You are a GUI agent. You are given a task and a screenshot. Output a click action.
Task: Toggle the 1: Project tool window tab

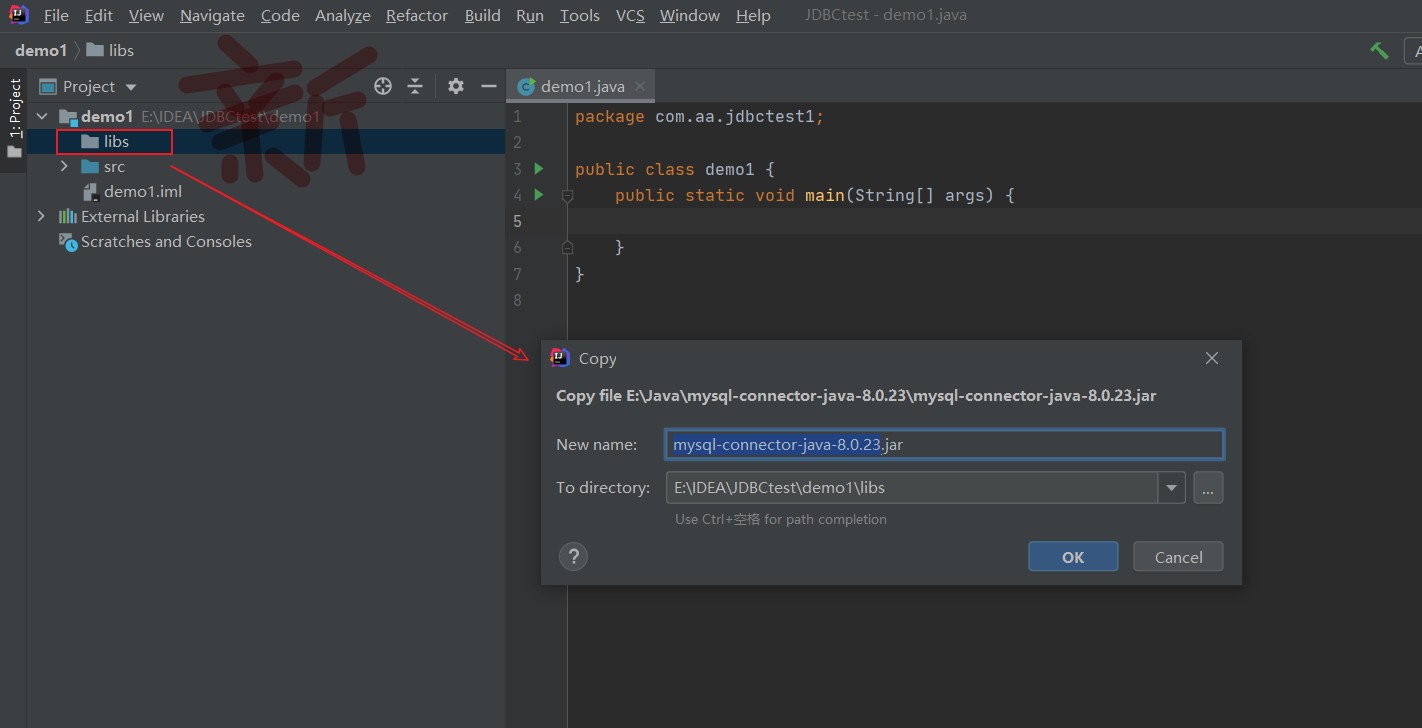pos(14,118)
